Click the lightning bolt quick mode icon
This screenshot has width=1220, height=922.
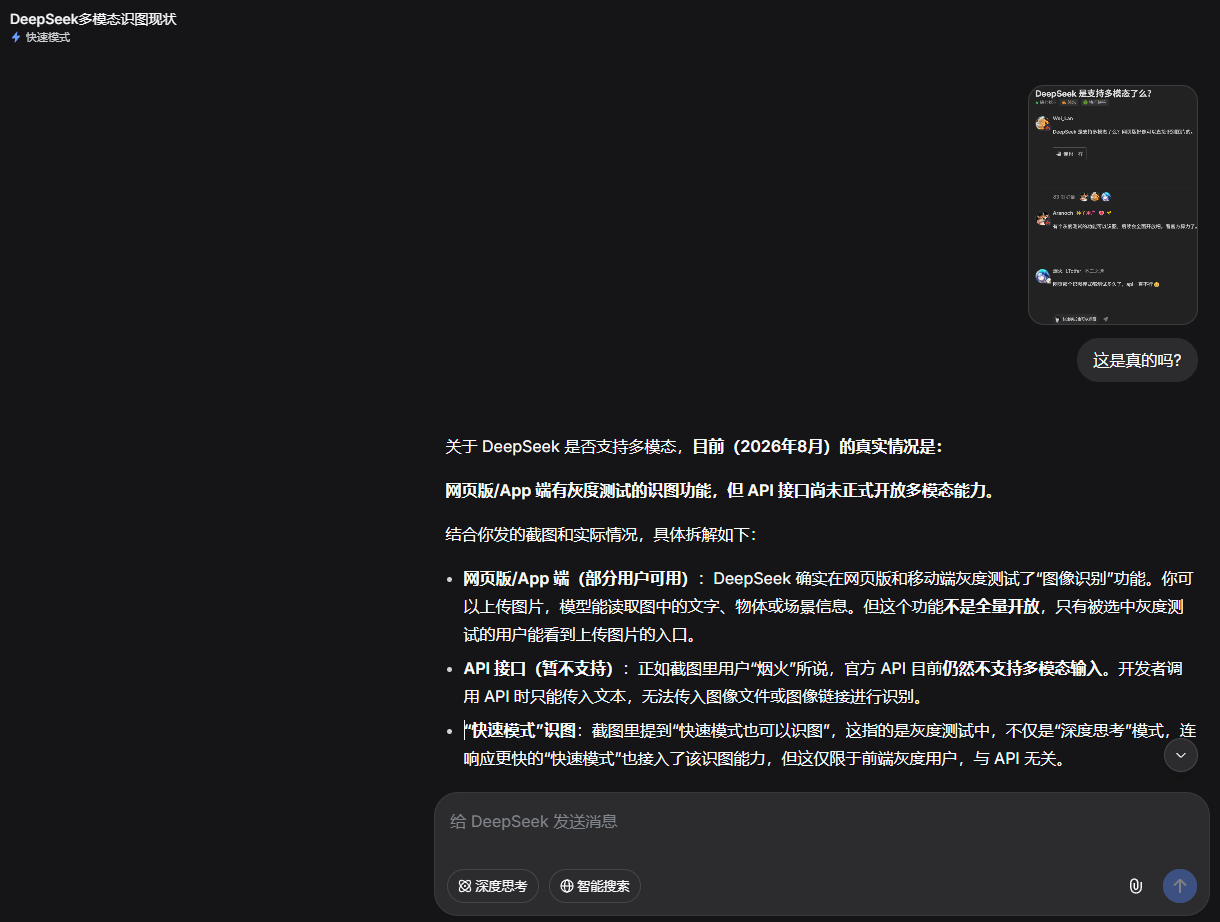point(16,37)
